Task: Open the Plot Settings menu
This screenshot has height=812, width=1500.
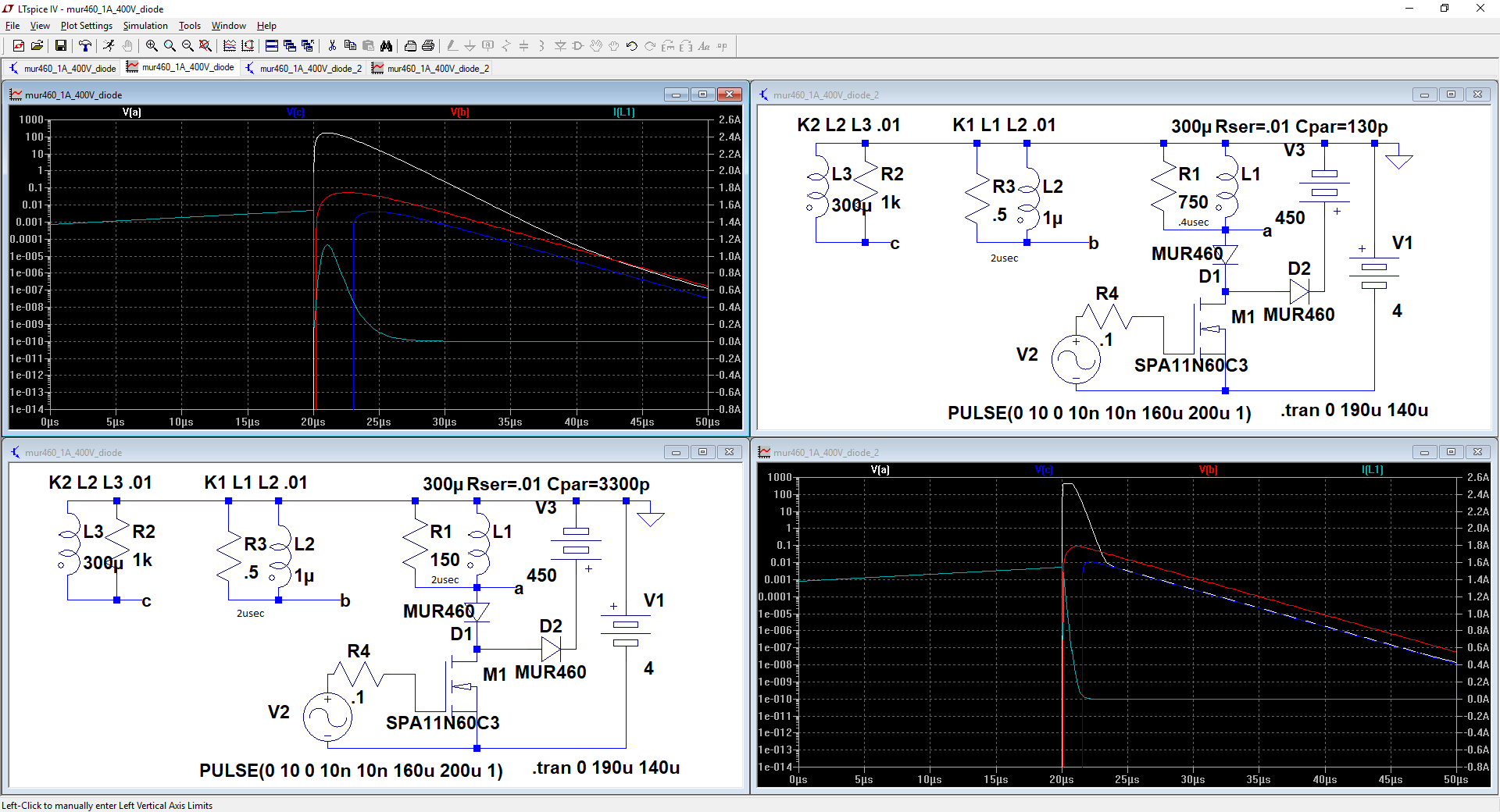Action: (87, 26)
